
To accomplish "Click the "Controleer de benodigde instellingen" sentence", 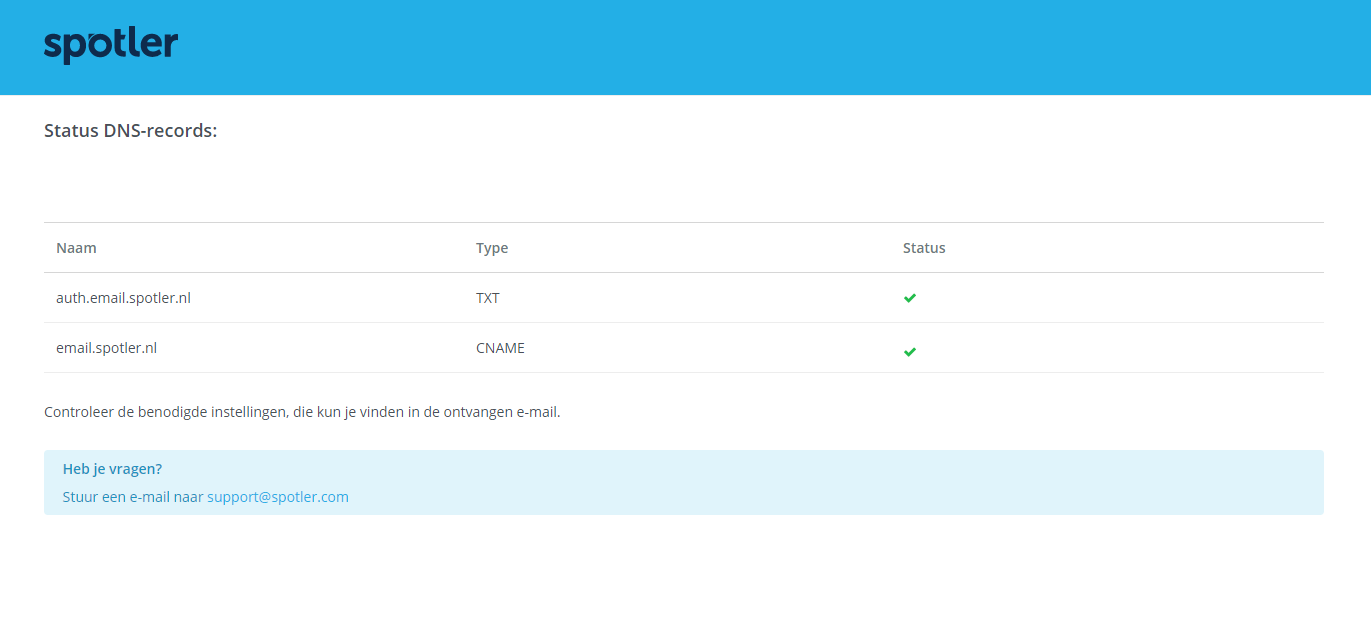I will coord(302,412).
